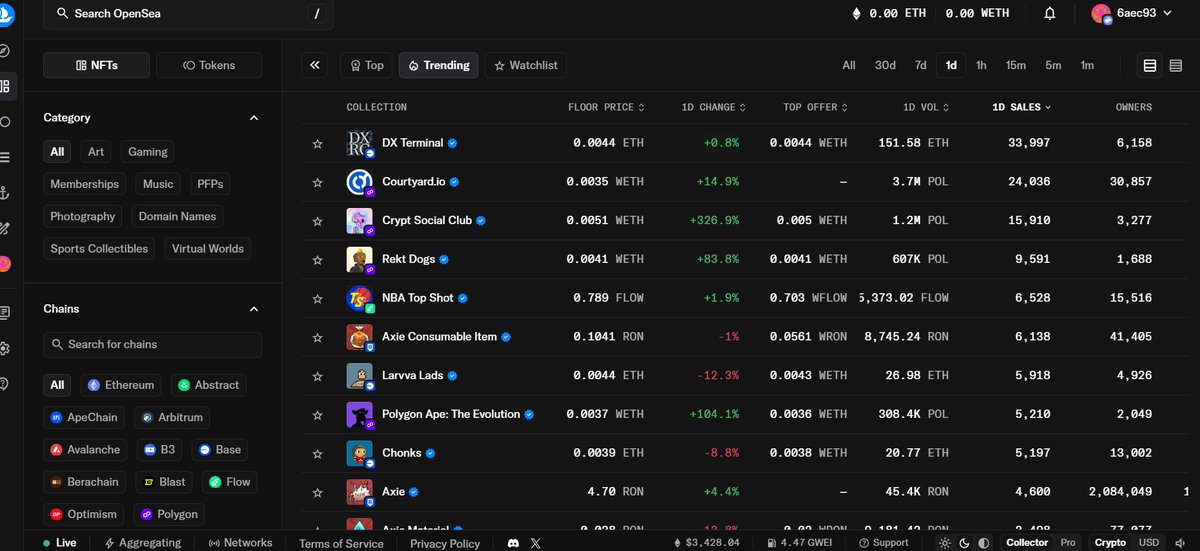Filter by Polygon chain
Image resolution: width=1200 pixels, height=551 pixels.
[x=167, y=514]
